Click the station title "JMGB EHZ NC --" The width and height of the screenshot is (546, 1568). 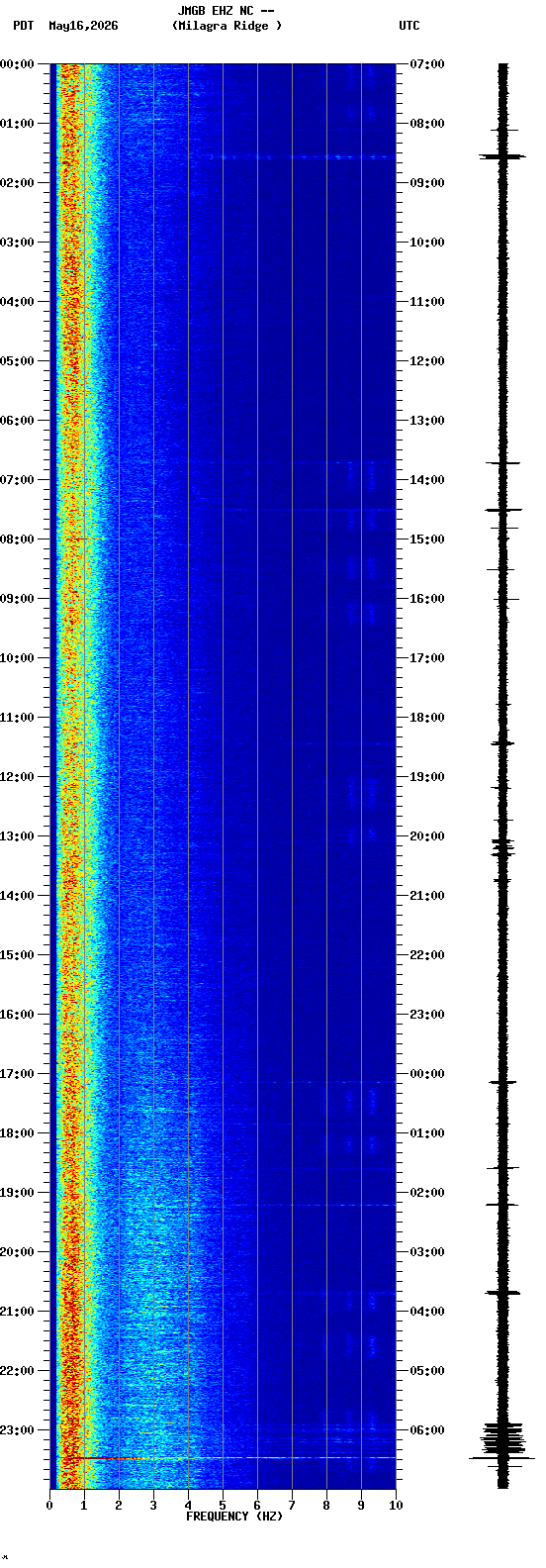coord(226,11)
